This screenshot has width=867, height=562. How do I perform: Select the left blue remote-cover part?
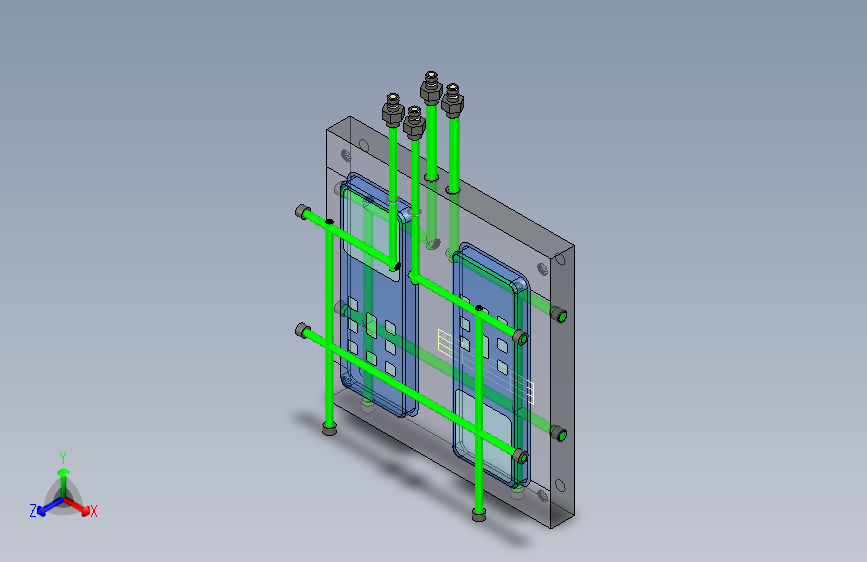378,295
